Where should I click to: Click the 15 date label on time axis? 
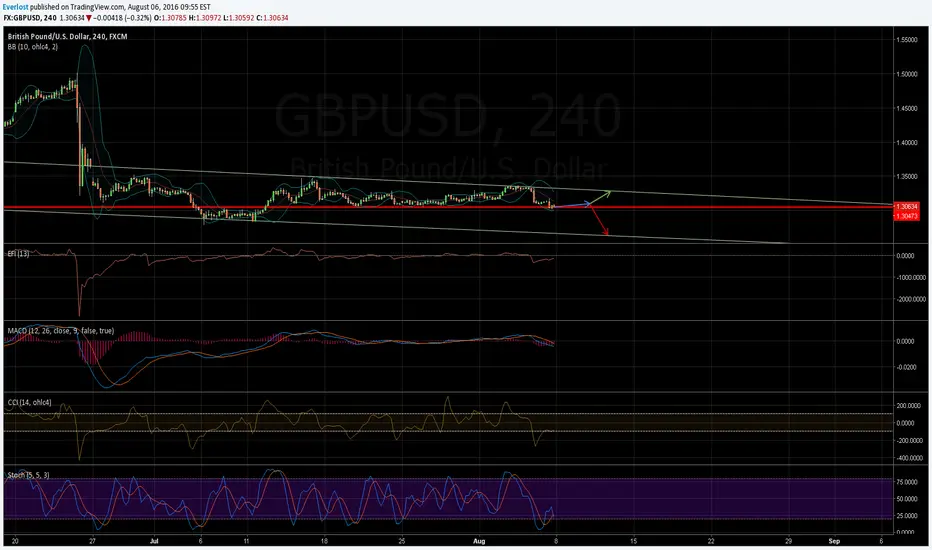[634, 541]
